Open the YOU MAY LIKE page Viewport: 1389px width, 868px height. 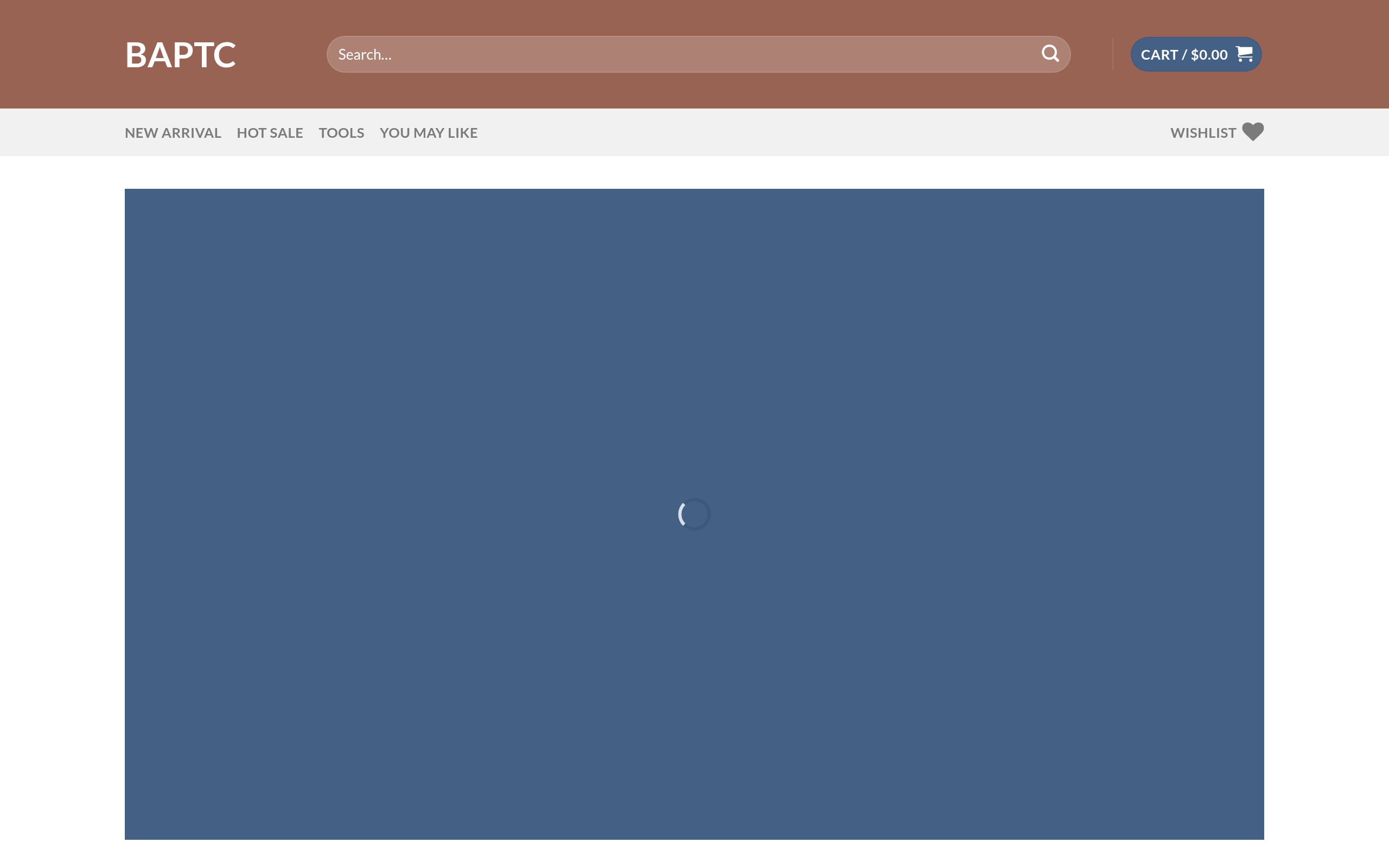428,132
